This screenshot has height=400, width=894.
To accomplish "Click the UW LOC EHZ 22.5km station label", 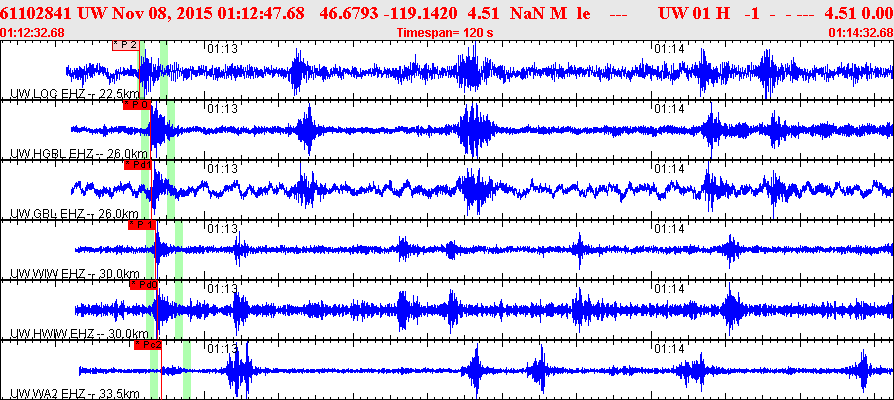I will [74, 94].
